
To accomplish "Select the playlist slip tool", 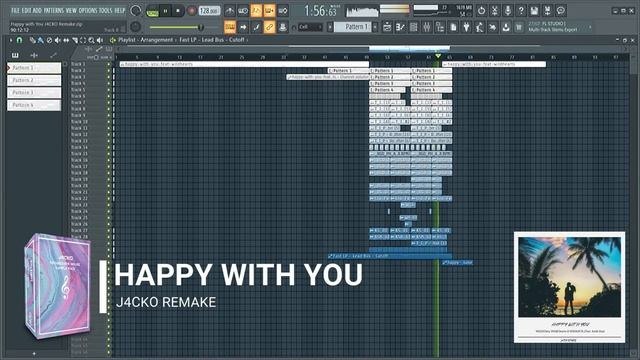I will click(66, 40).
